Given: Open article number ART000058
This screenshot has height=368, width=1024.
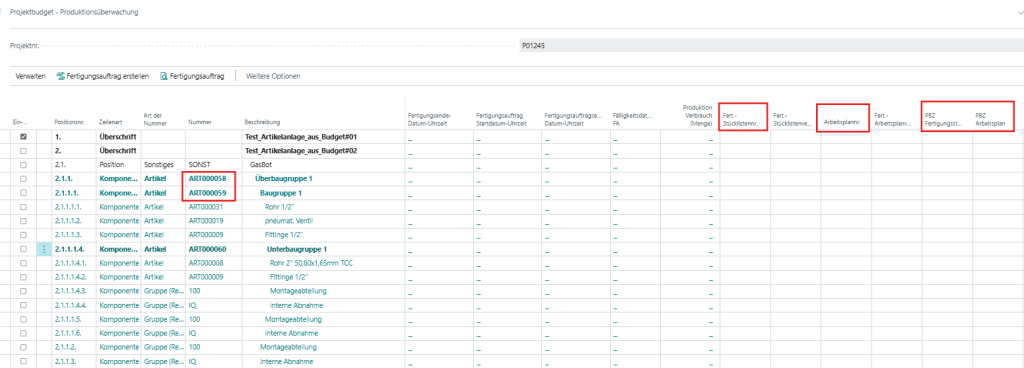Looking at the screenshot, I should [208, 179].
